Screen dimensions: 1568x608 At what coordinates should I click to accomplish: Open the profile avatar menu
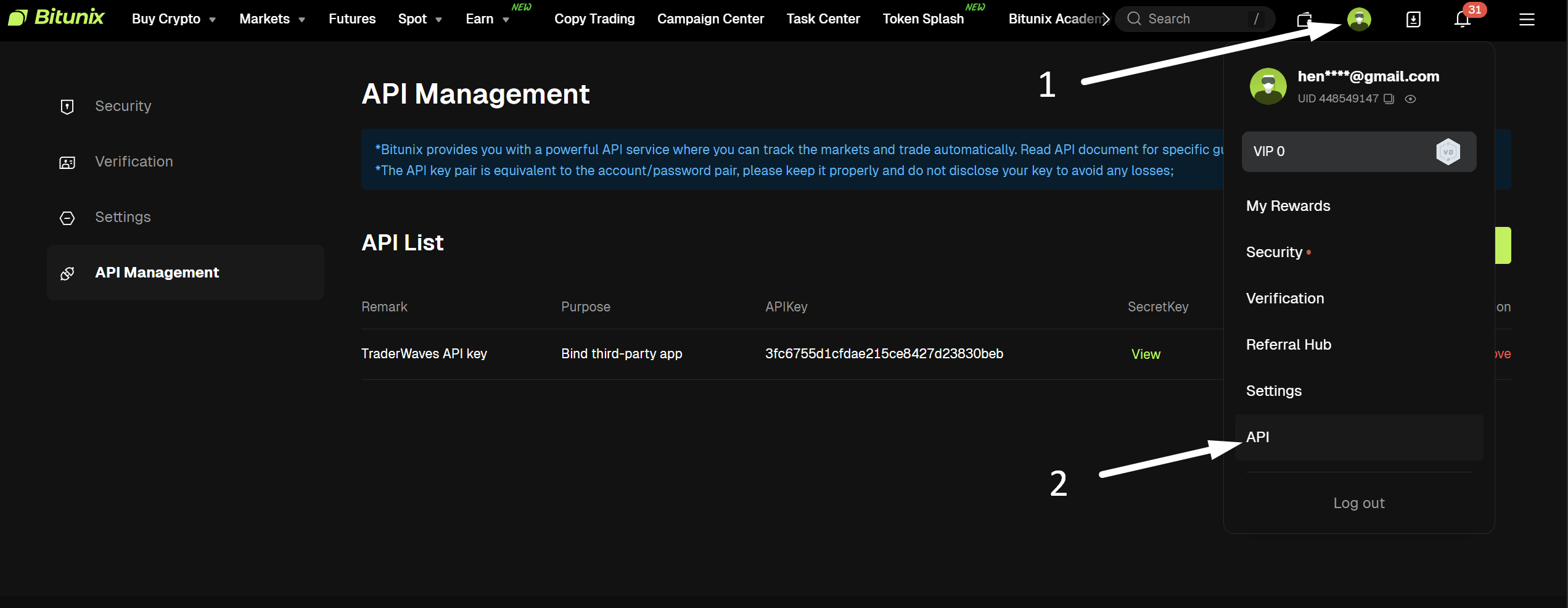(x=1360, y=19)
